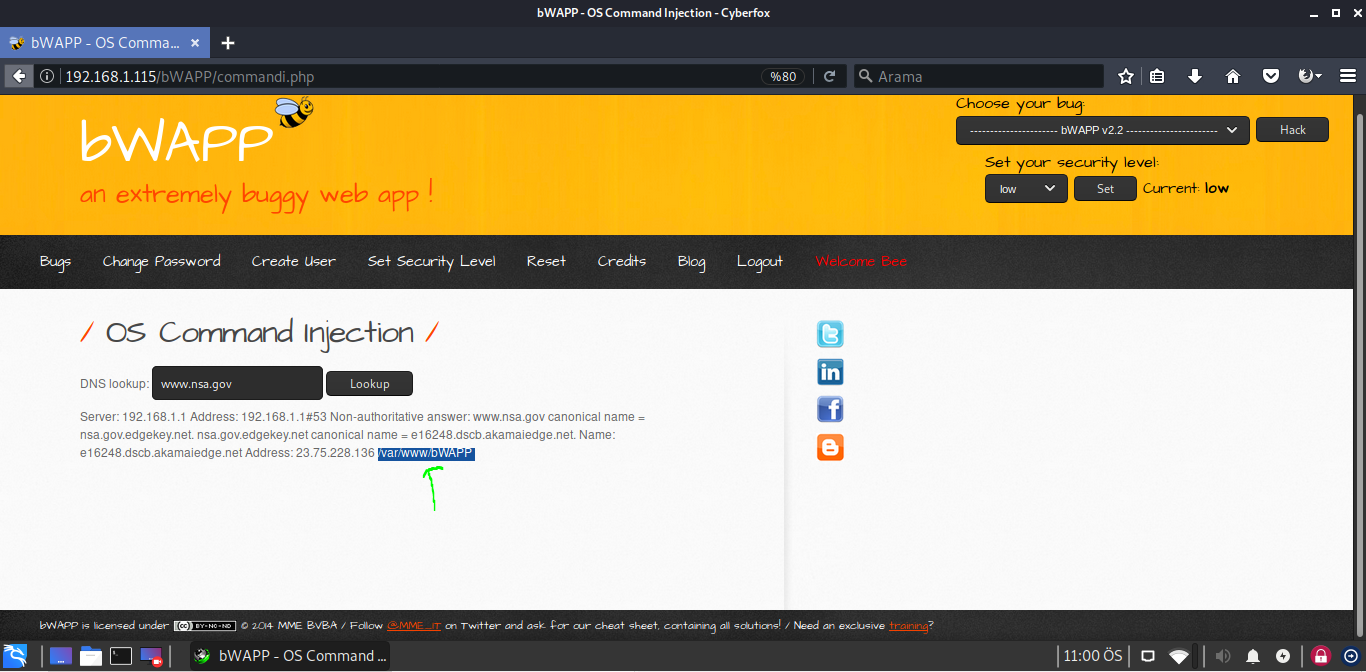Open the Blog menu item
Image resolution: width=1366 pixels, height=672 pixels.
(x=691, y=262)
